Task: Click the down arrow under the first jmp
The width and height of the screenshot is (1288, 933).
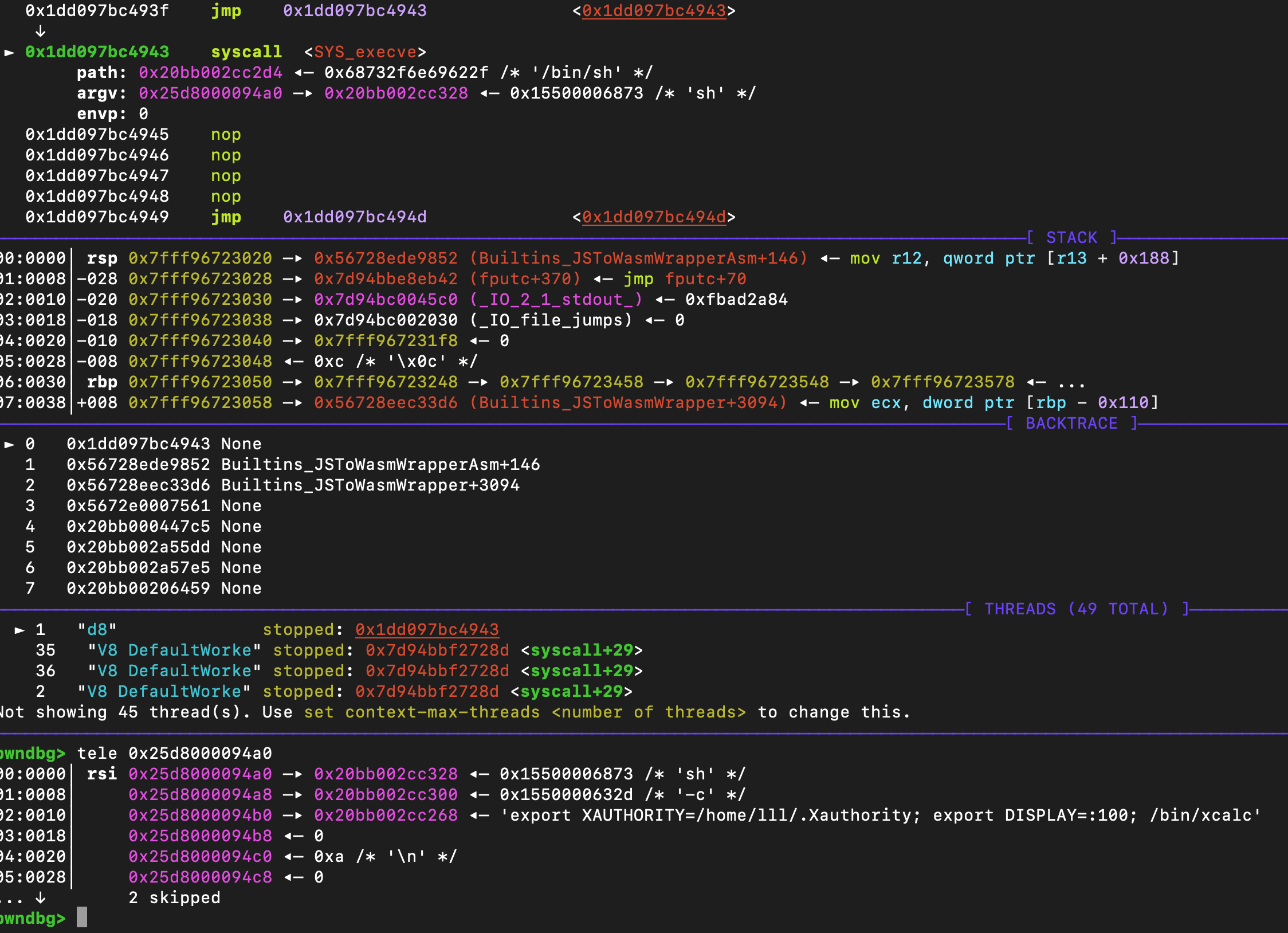Action: coord(40,31)
